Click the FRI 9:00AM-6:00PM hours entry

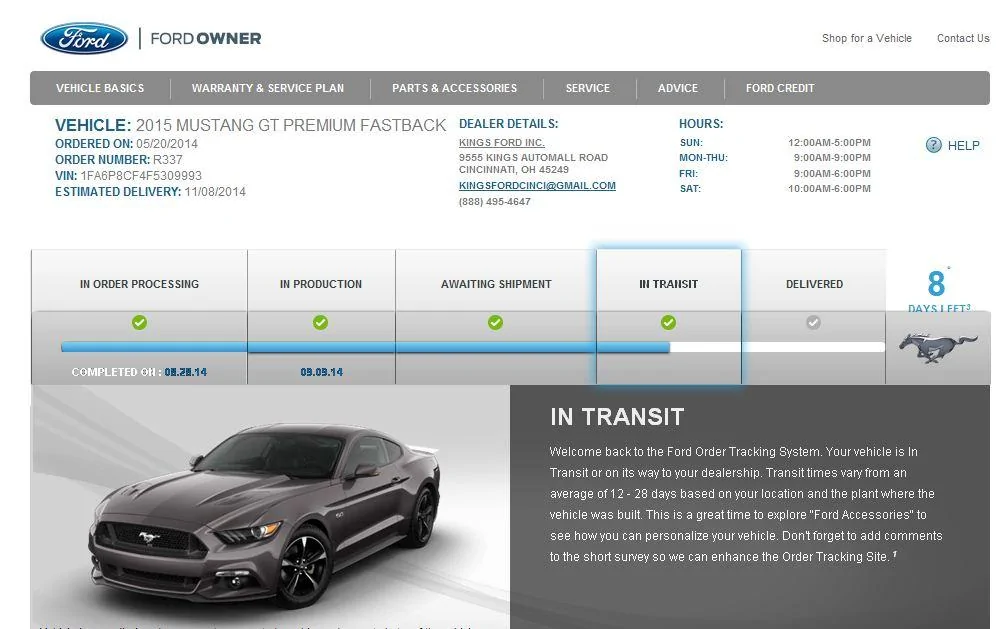coord(775,173)
